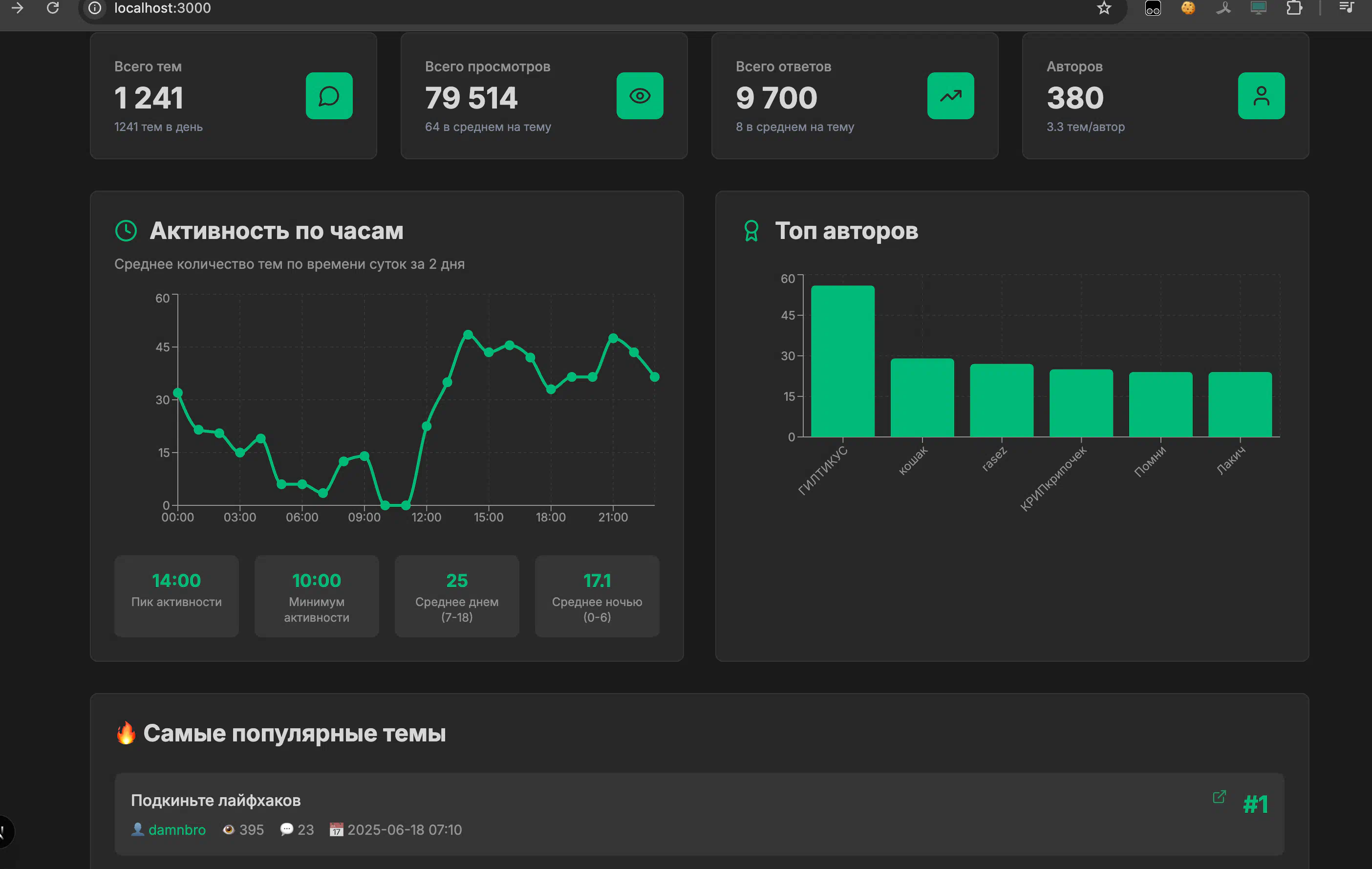Click the robot-face extension icon
Image resolution: width=1372 pixels, height=869 pixels.
click(1153, 8)
